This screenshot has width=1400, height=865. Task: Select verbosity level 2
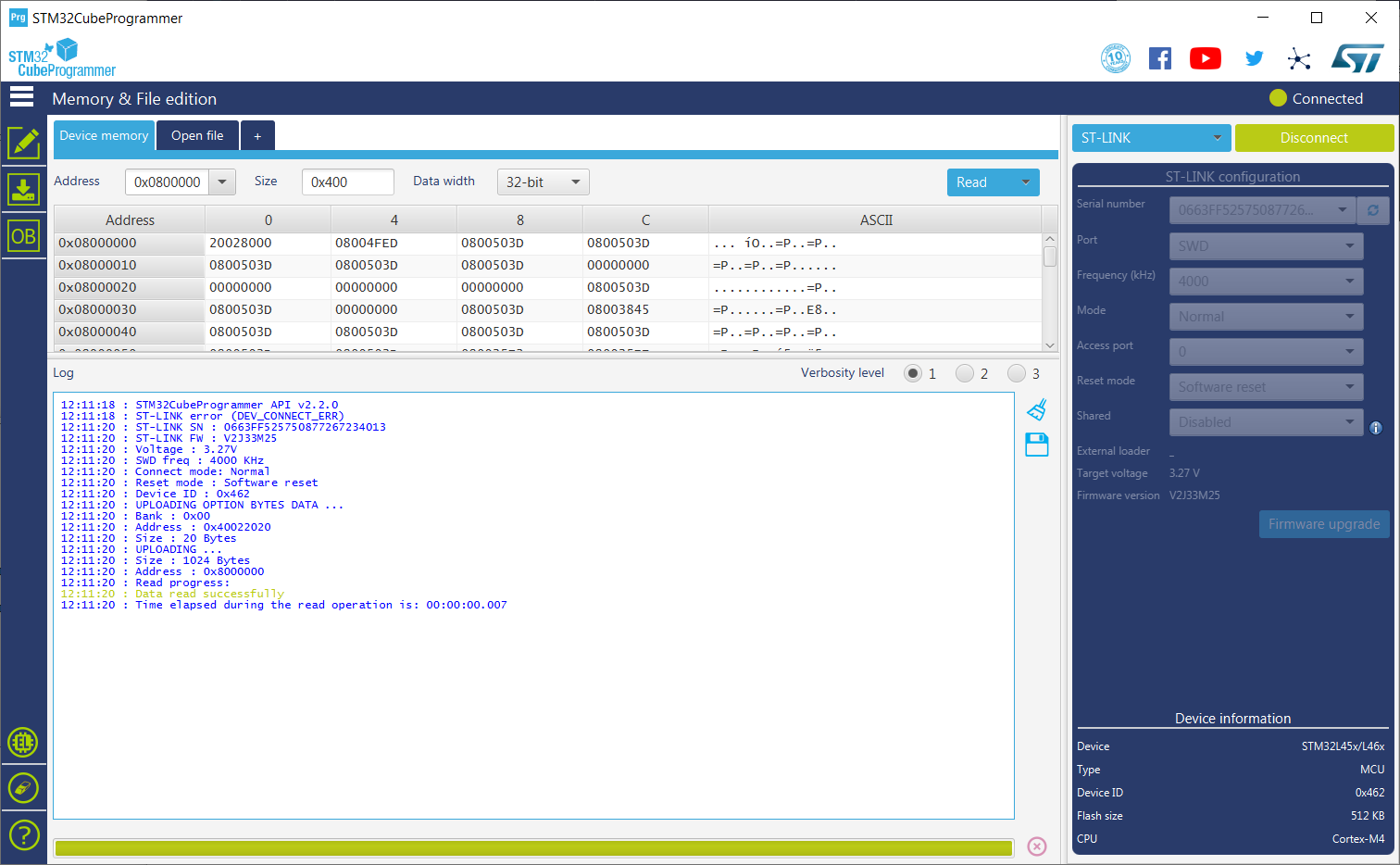pyautogui.click(x=963, y=373)
